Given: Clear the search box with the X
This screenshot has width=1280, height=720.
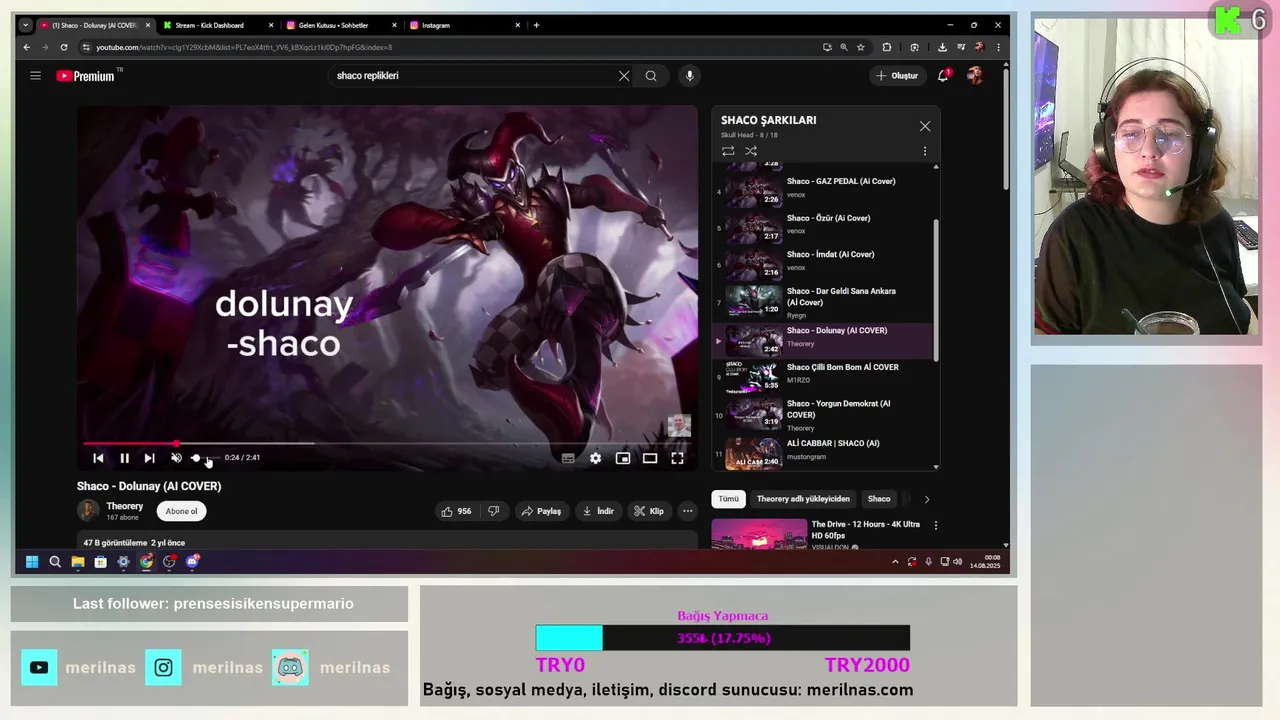Looking at the screenshot, I should pos(624,75).
